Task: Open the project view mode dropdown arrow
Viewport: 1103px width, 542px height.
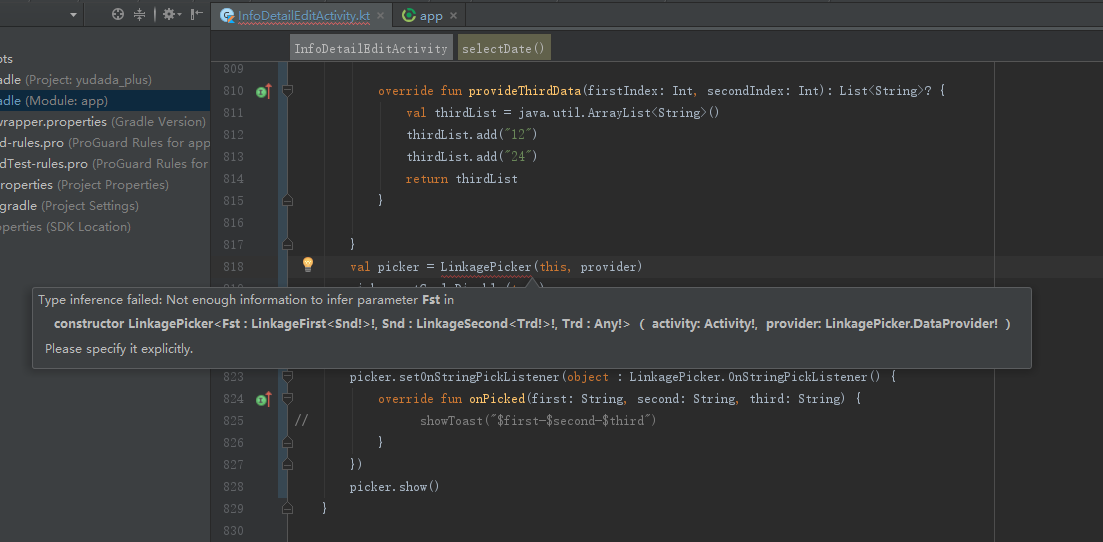Action: coord(73,15)
